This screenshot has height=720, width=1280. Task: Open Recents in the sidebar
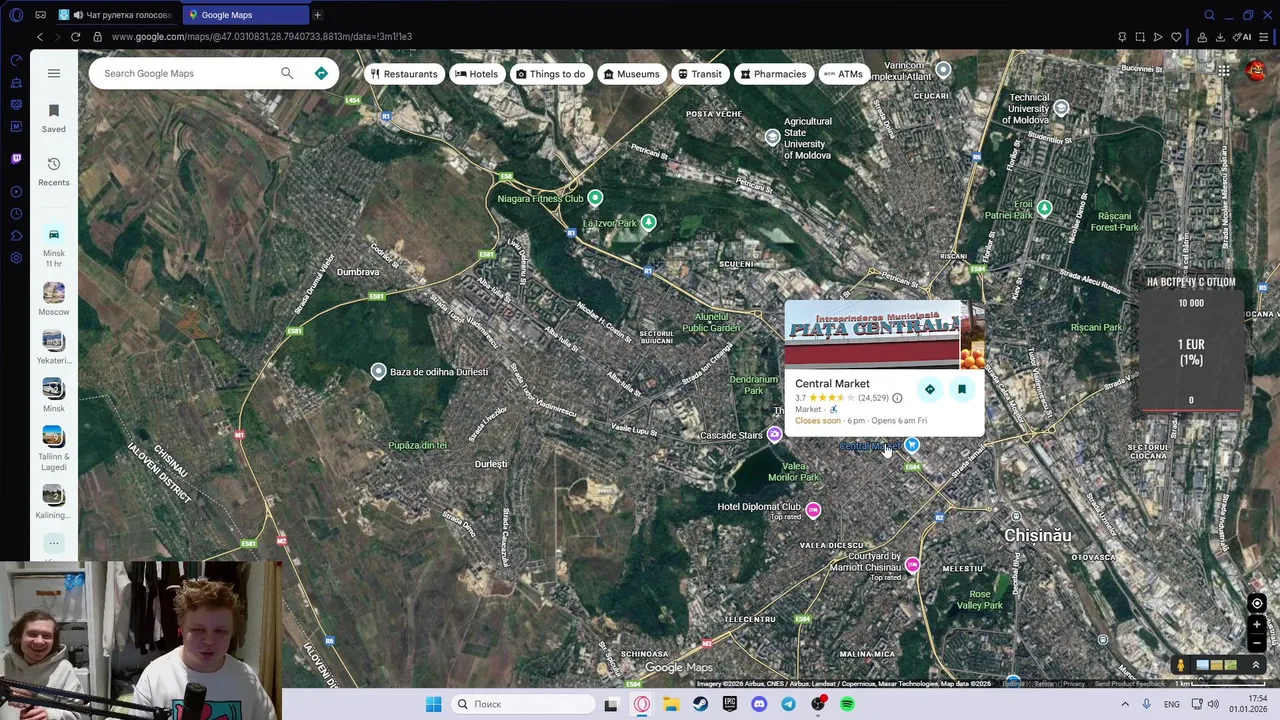(54, 171)
